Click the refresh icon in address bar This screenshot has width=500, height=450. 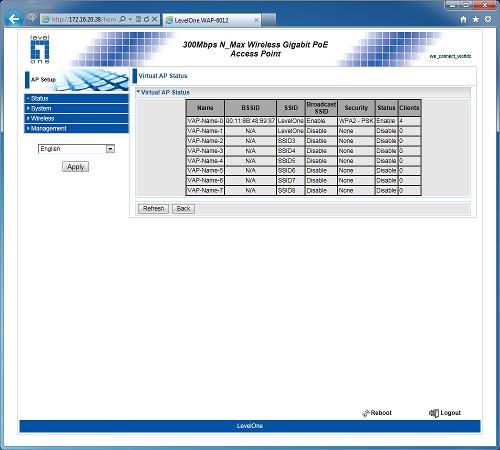(x=146, y=19)
